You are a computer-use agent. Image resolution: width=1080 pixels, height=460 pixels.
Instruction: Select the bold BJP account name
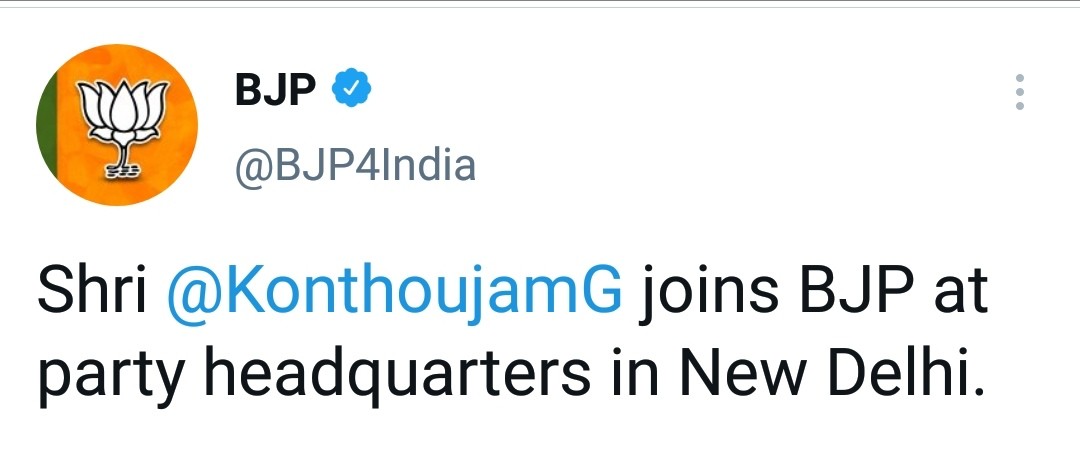(x=276, y=92)
